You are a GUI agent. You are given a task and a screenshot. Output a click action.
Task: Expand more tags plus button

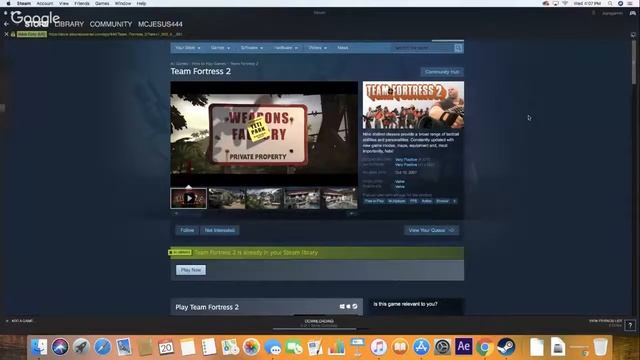tap(455, 201)
